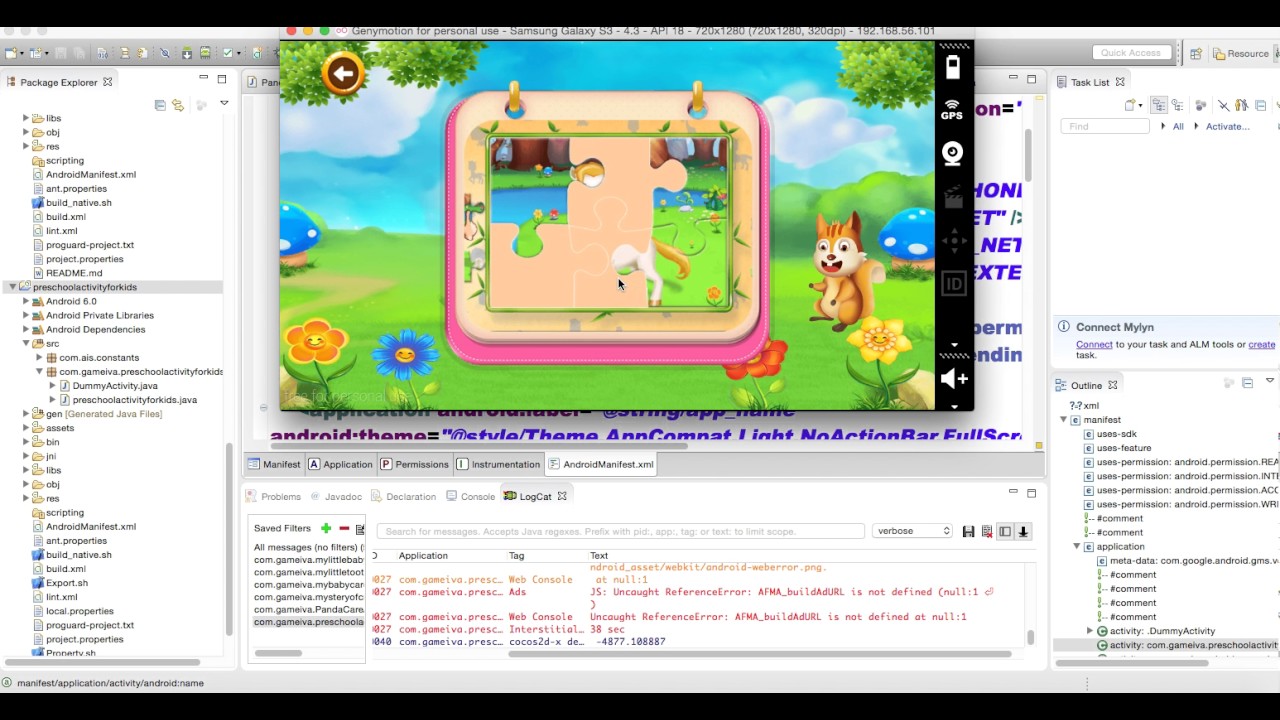Image resolution: width=1280 pixels, height=720 pixels.
Task: Collapse the src folder
Action: point(26,343)
